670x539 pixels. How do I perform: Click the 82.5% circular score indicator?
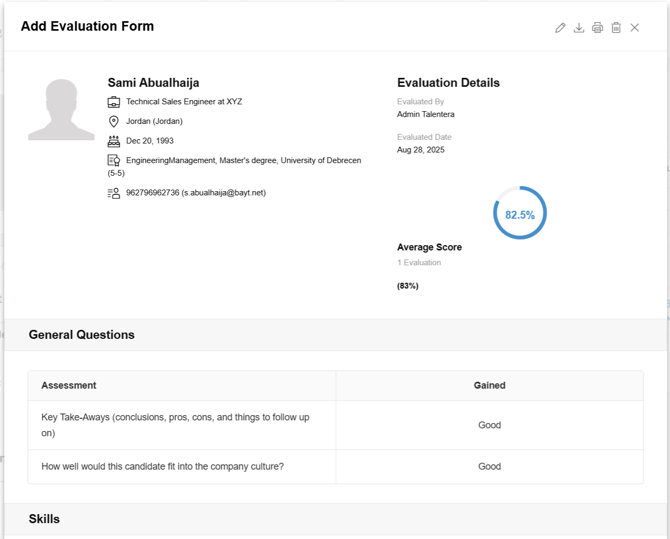click(x=520, y=214)
